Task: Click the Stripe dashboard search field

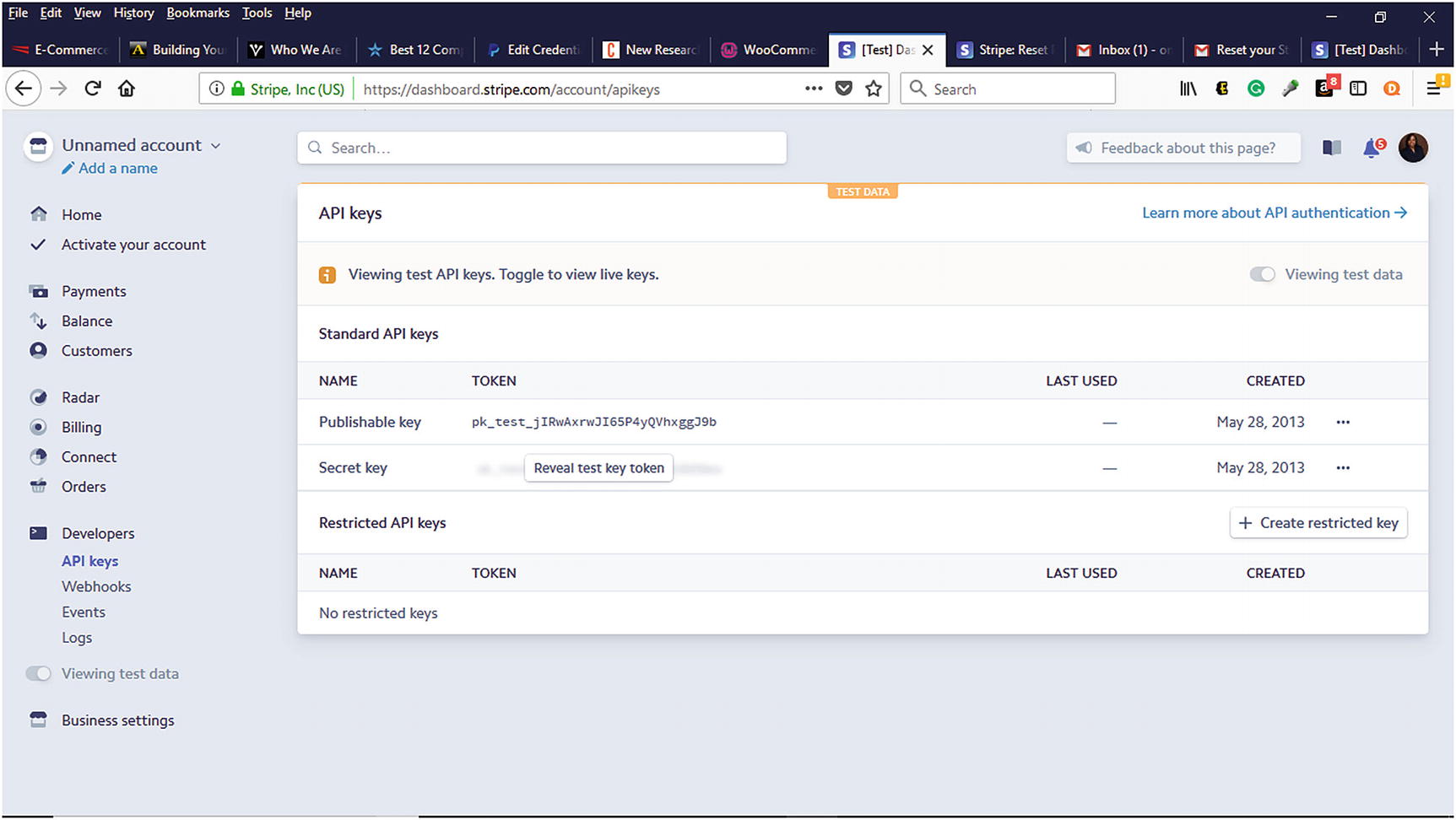Action: point(542,148)
